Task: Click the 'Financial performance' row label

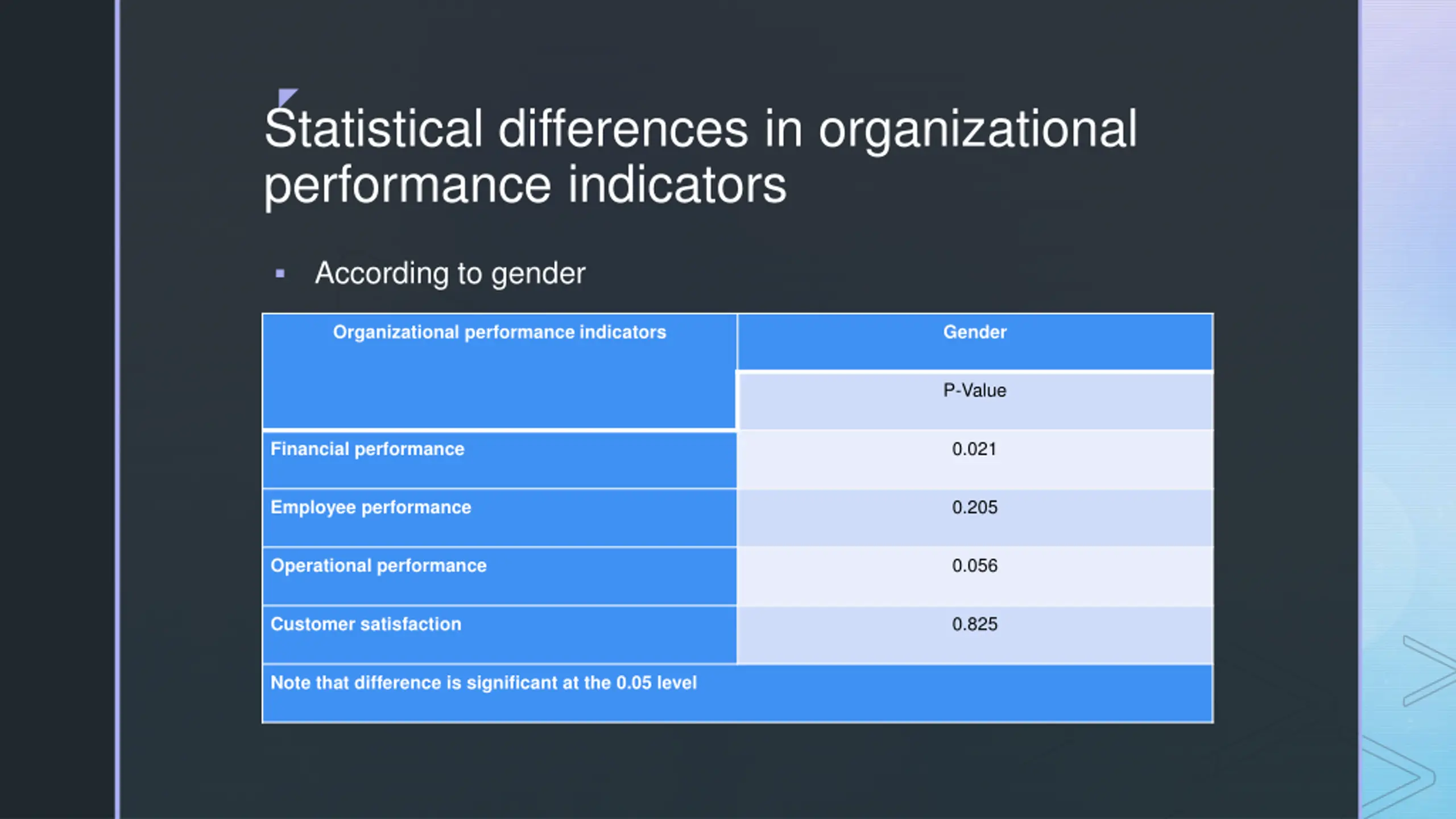Action: pos(367,449)
